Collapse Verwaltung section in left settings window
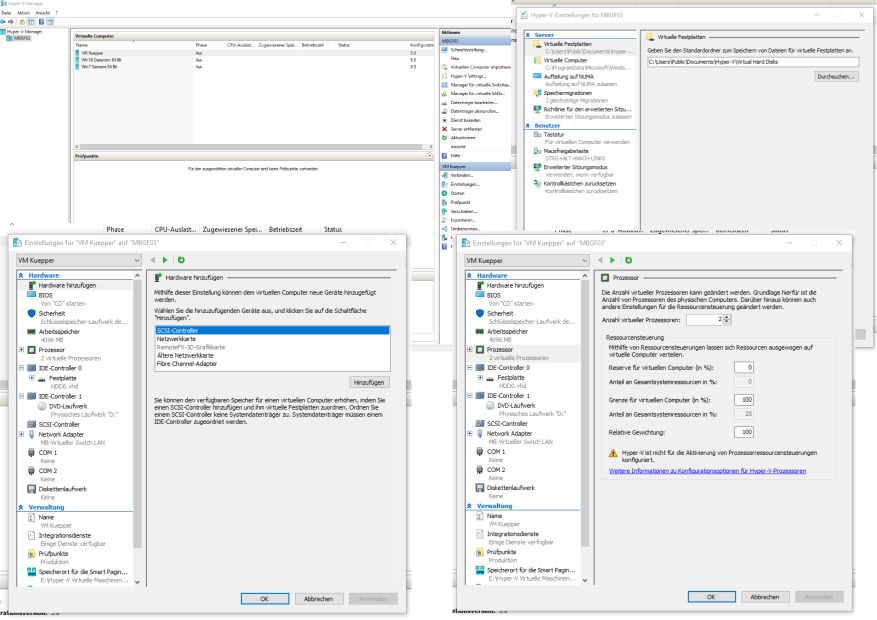This screenshot has width=877, height=620. [21, 507]
